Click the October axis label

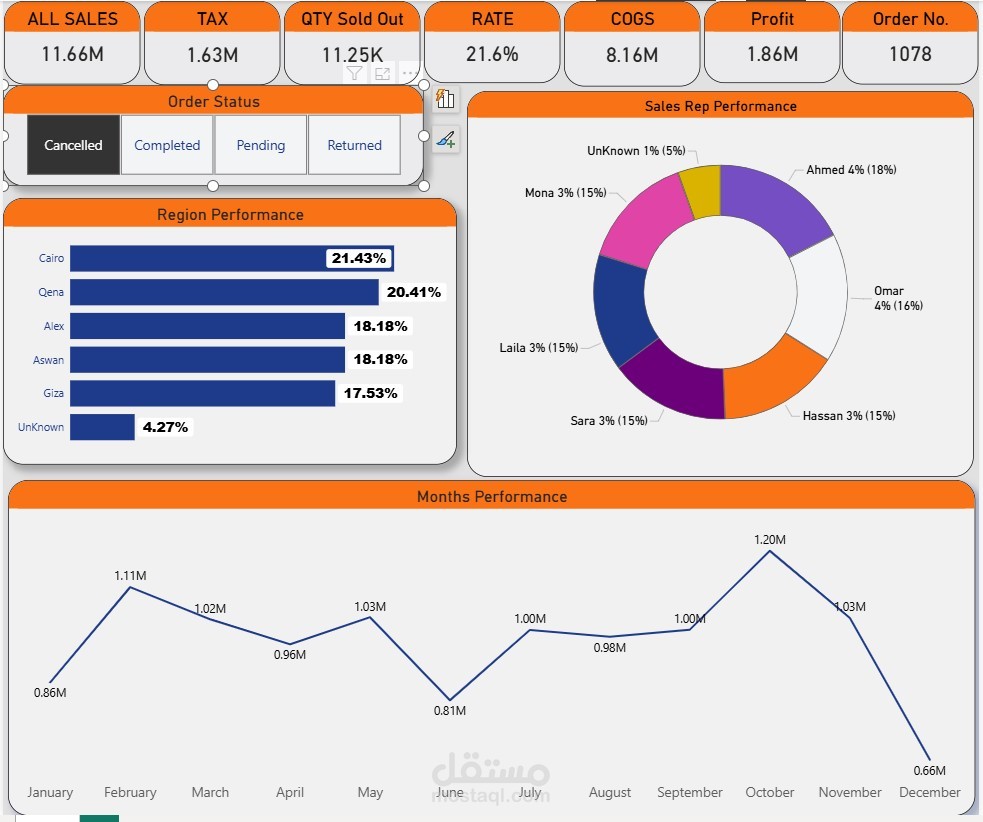(769, 792)
